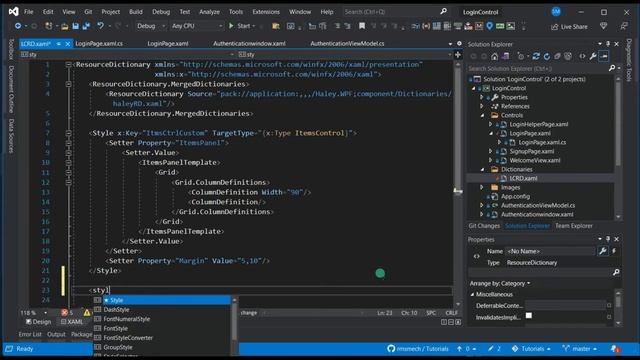Image resolution: width=640 pixels, height=360 pixels.
Task: Click the notifications bell in status bar
Action: (615, 349)
